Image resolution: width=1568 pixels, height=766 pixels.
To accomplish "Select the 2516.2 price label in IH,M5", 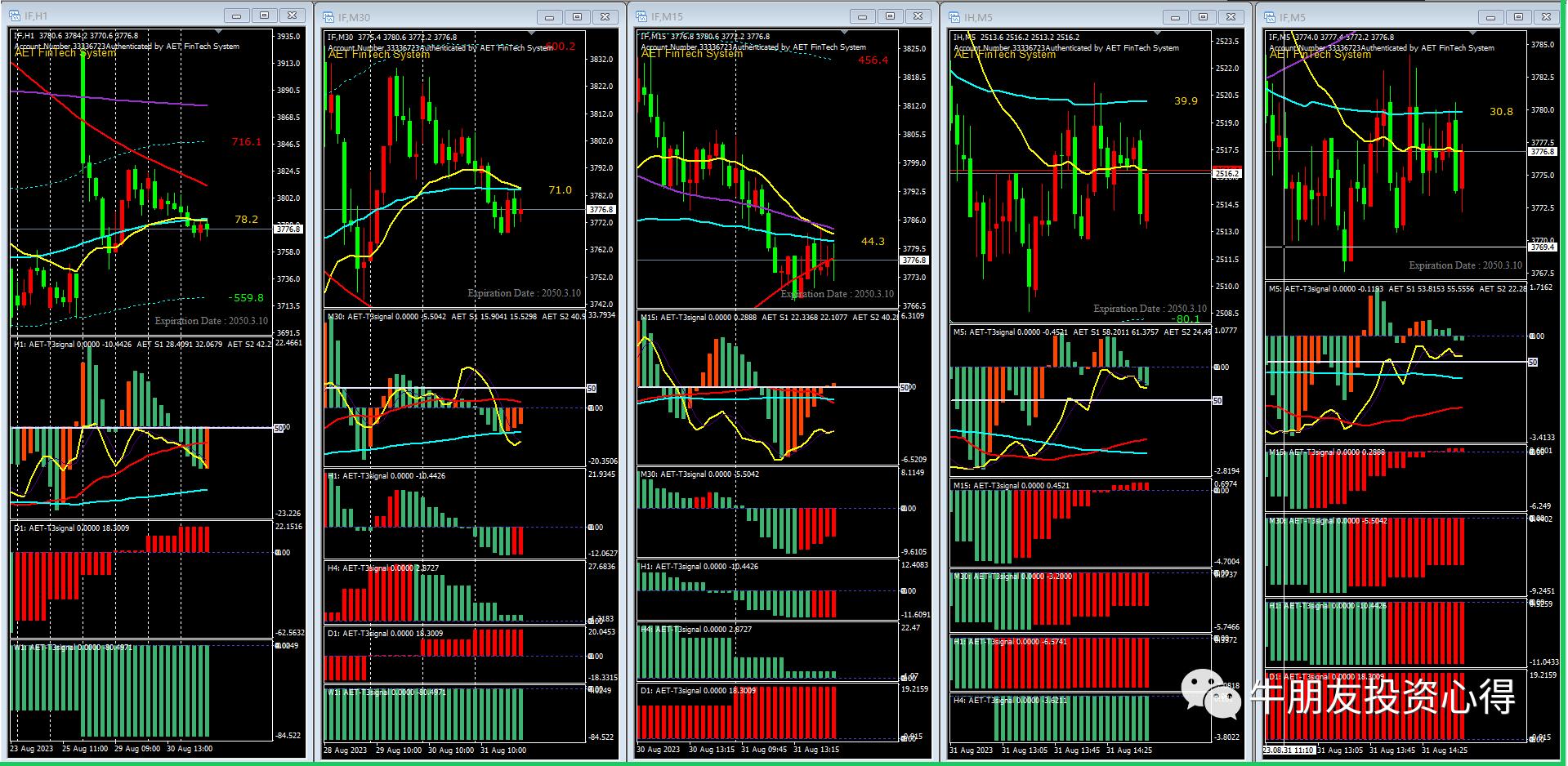I will click(x=1227, y=174).
